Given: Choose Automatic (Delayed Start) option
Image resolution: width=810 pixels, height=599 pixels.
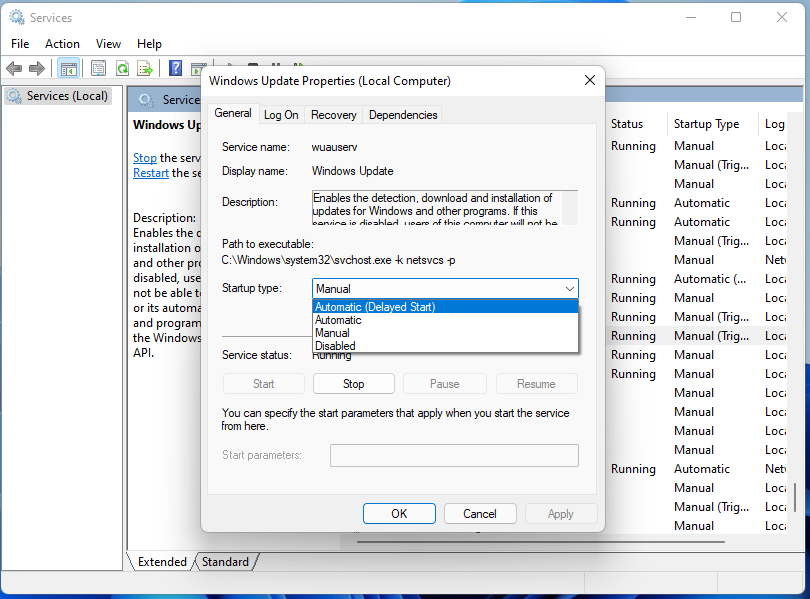Looking at the screenshot, I should pos(445,307).
